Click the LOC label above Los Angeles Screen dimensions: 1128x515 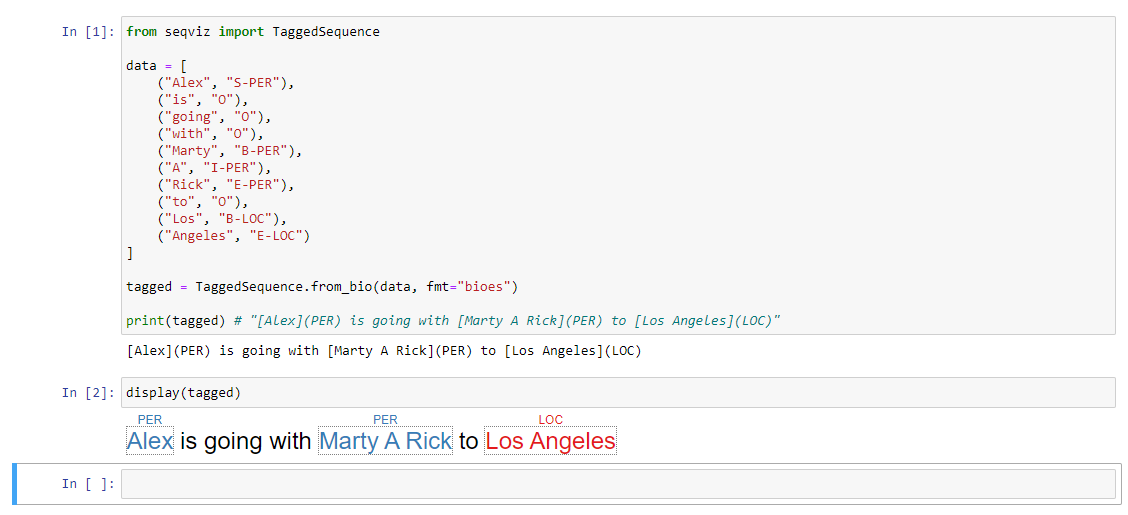[550, 420]
